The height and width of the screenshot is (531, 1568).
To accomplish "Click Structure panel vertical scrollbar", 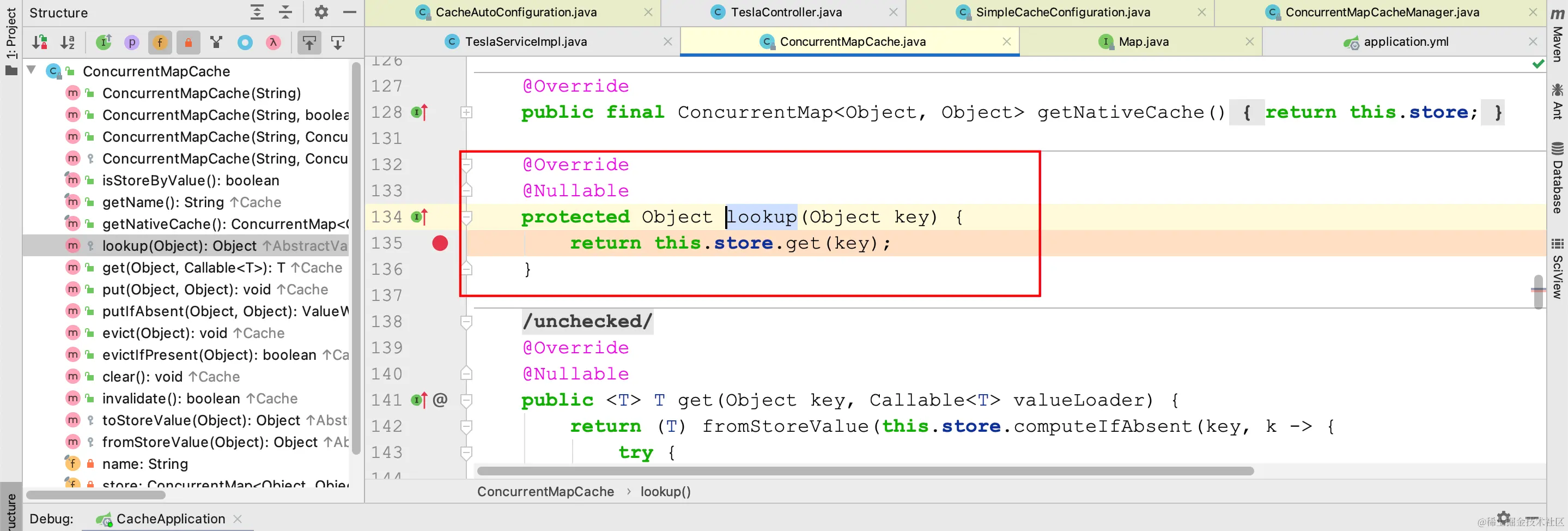I will tap(356, 258).
